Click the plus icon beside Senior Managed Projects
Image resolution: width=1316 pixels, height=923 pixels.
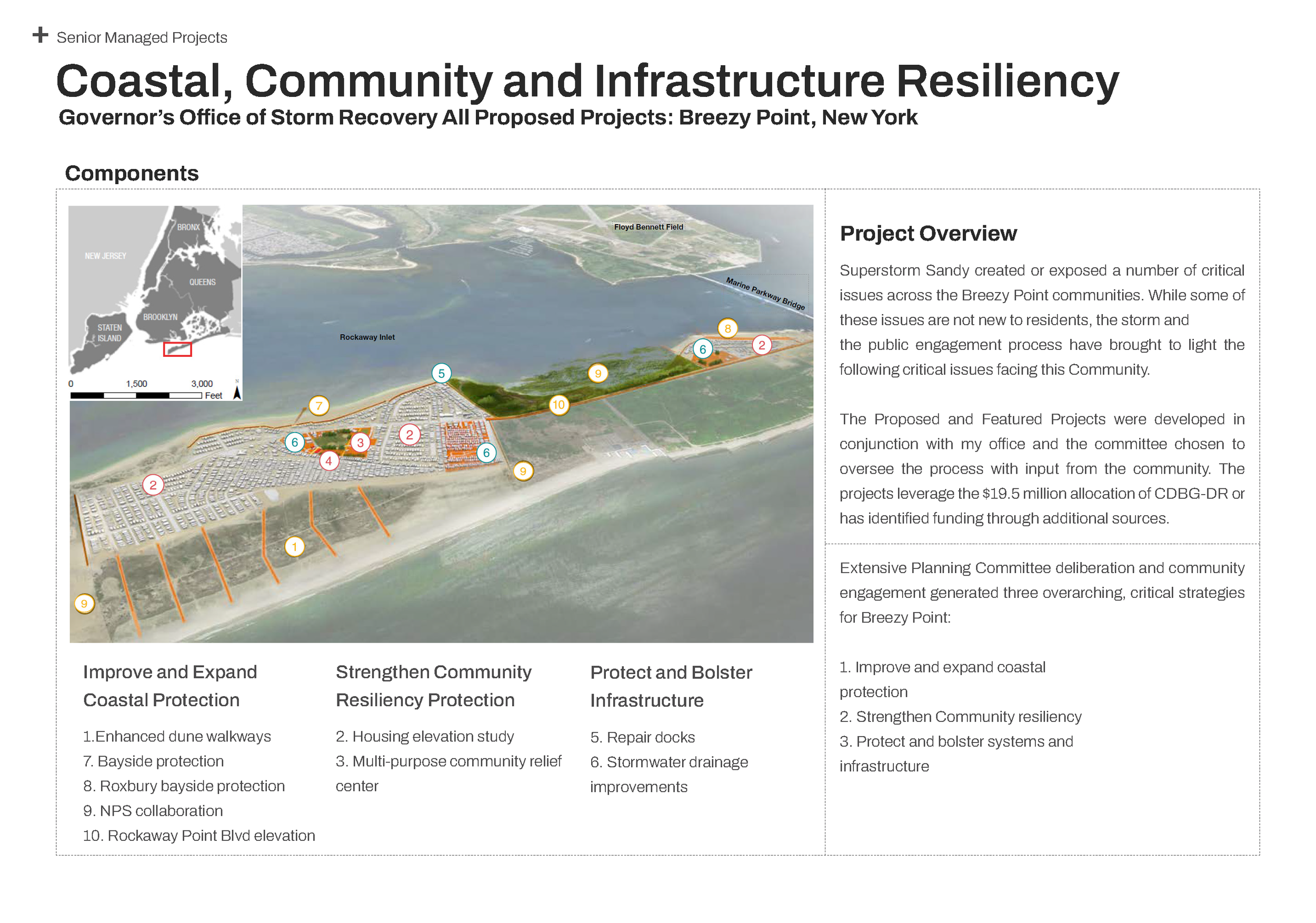[40, 35]
